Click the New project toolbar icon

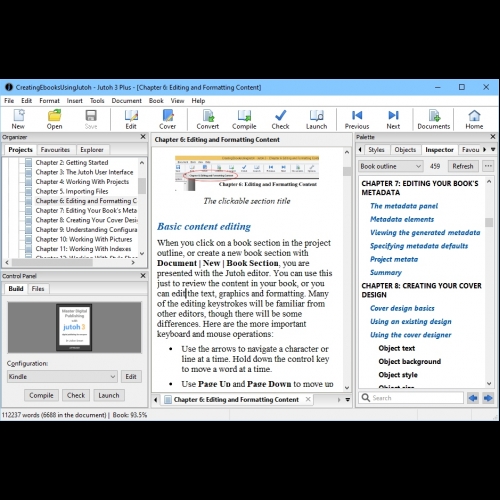tap(18, 119)
